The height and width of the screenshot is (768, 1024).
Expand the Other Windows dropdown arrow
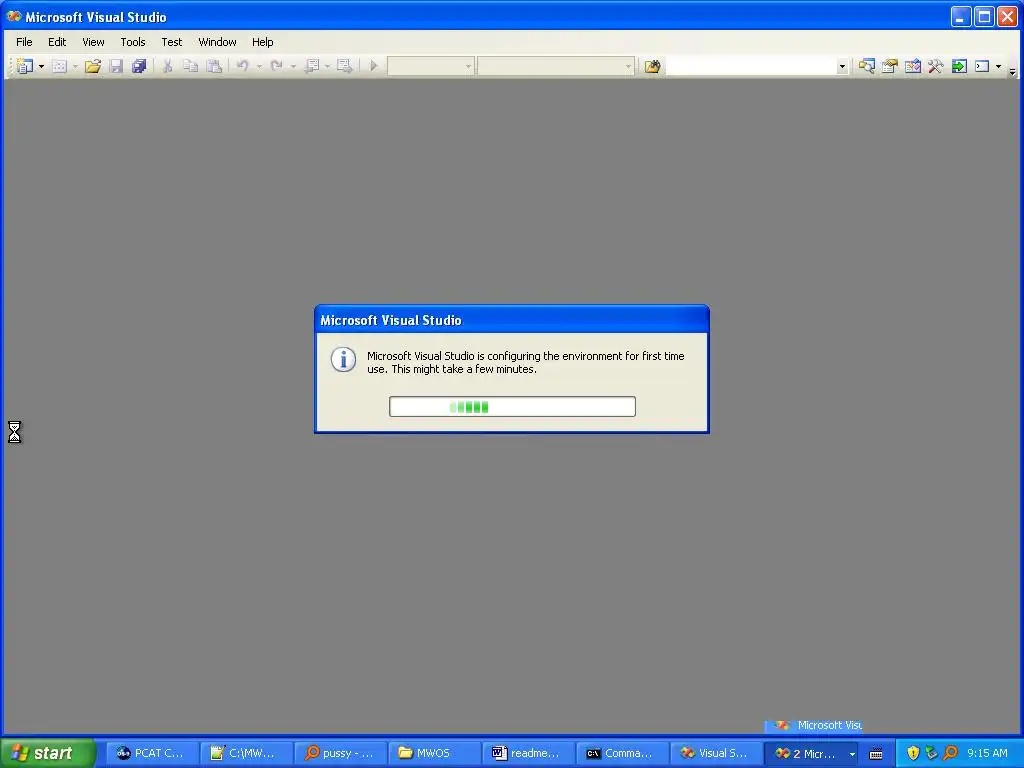pos(999,66)
